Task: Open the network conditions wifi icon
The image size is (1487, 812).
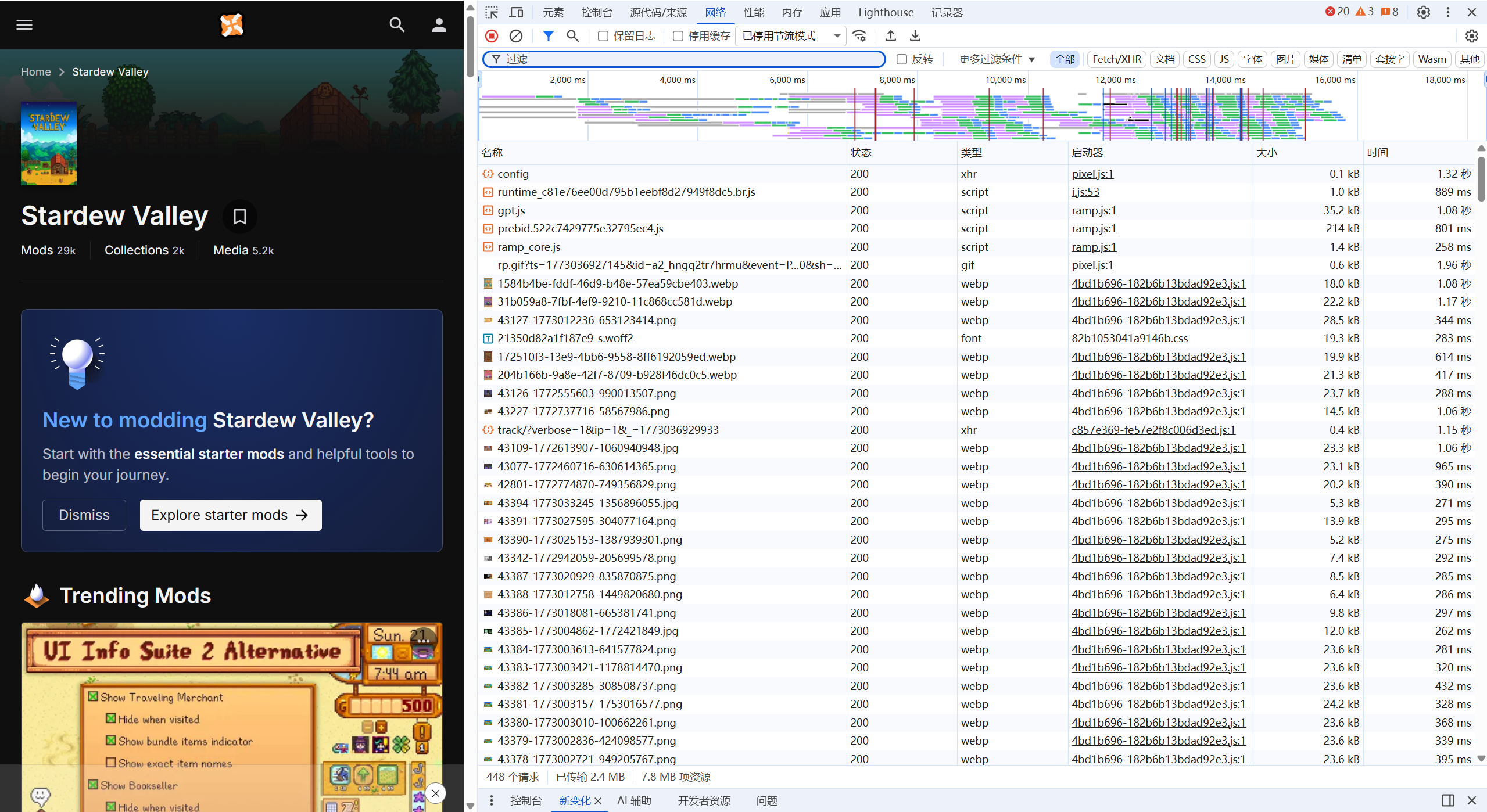Action: [859, 36]
